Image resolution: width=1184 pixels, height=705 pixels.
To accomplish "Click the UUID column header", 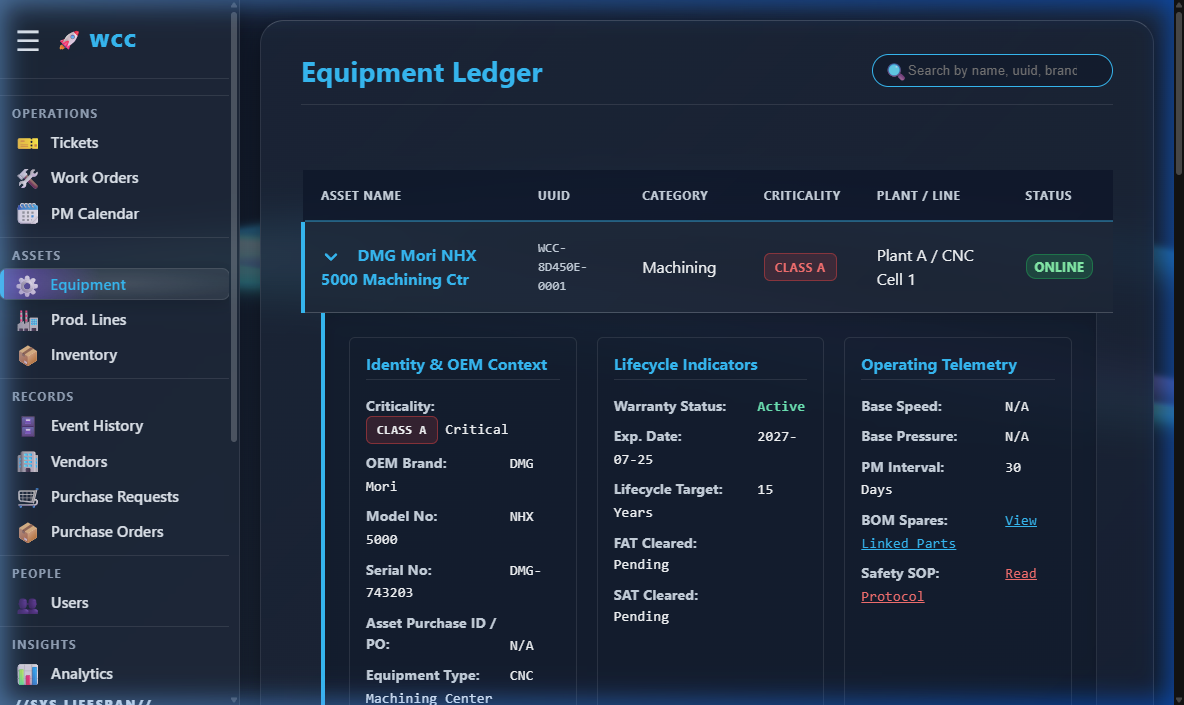I will [x=553, y=195].
